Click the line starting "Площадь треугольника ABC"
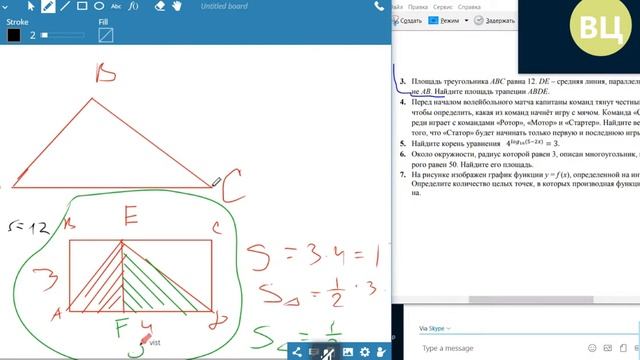 click(525, 82)
